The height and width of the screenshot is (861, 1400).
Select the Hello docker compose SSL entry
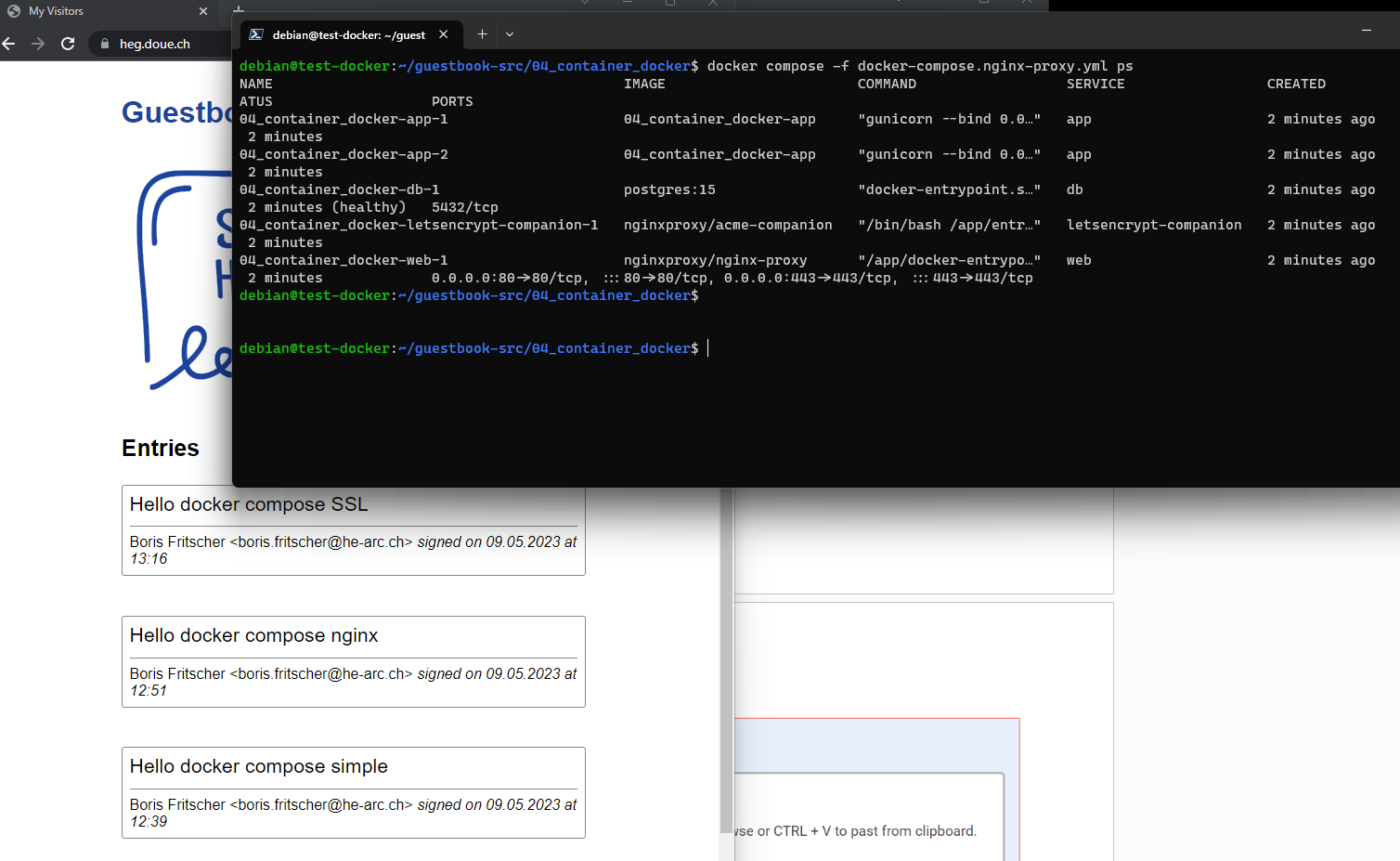249,504
